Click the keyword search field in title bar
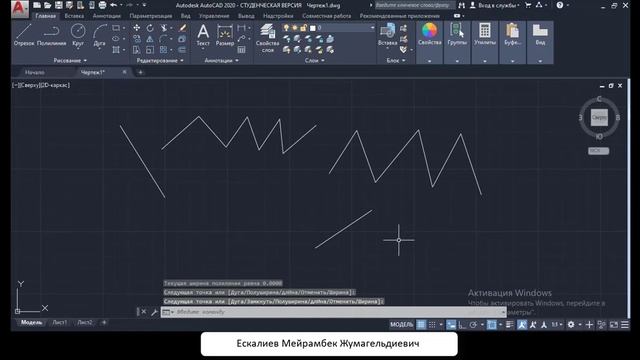 click(414, 5)
